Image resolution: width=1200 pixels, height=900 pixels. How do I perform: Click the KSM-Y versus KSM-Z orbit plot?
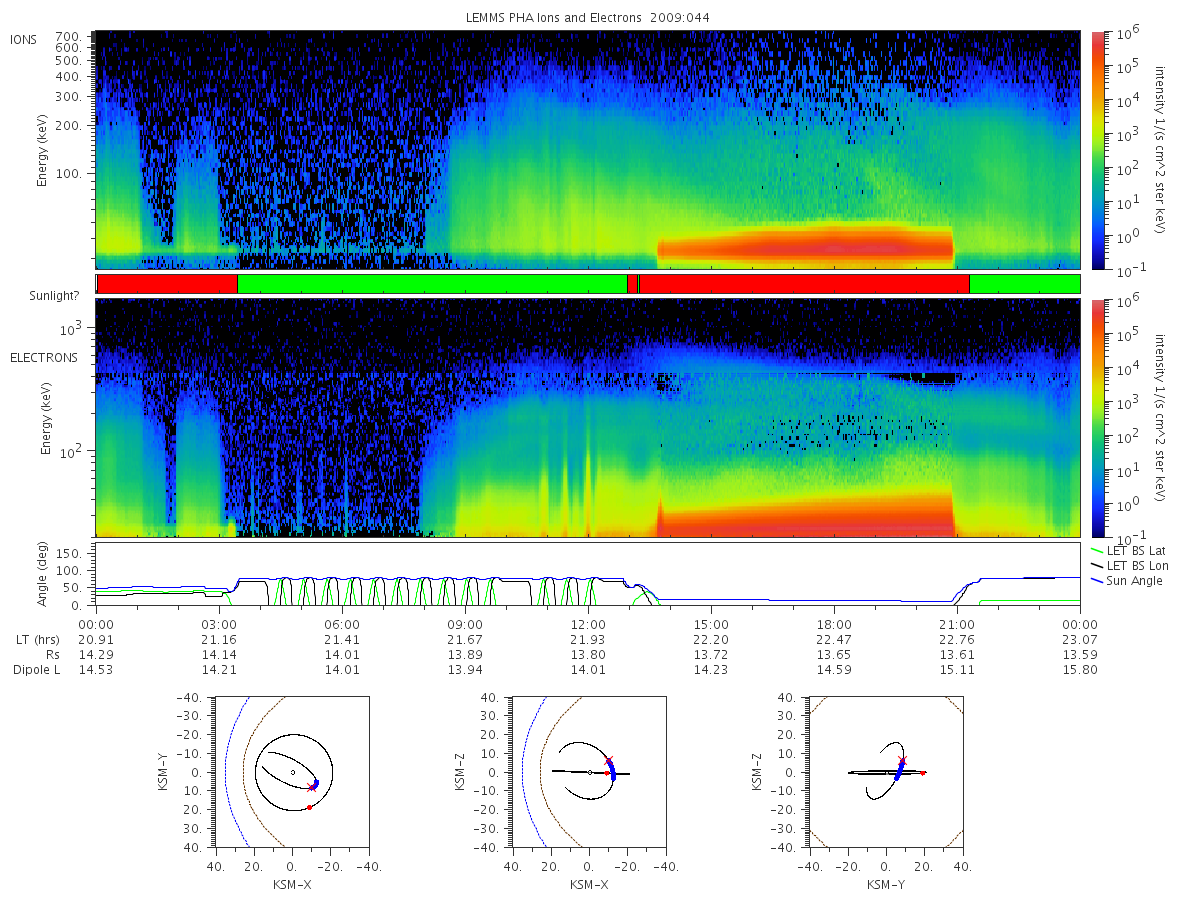pos(886,772)
